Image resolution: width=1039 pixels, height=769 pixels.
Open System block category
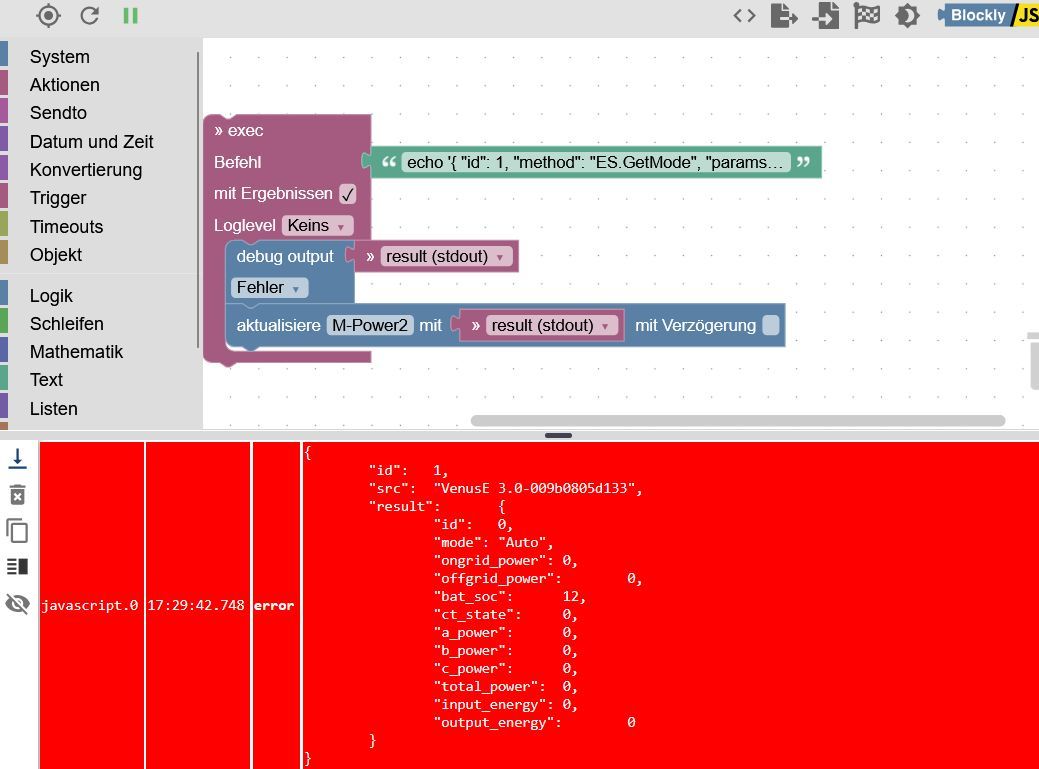60,57
